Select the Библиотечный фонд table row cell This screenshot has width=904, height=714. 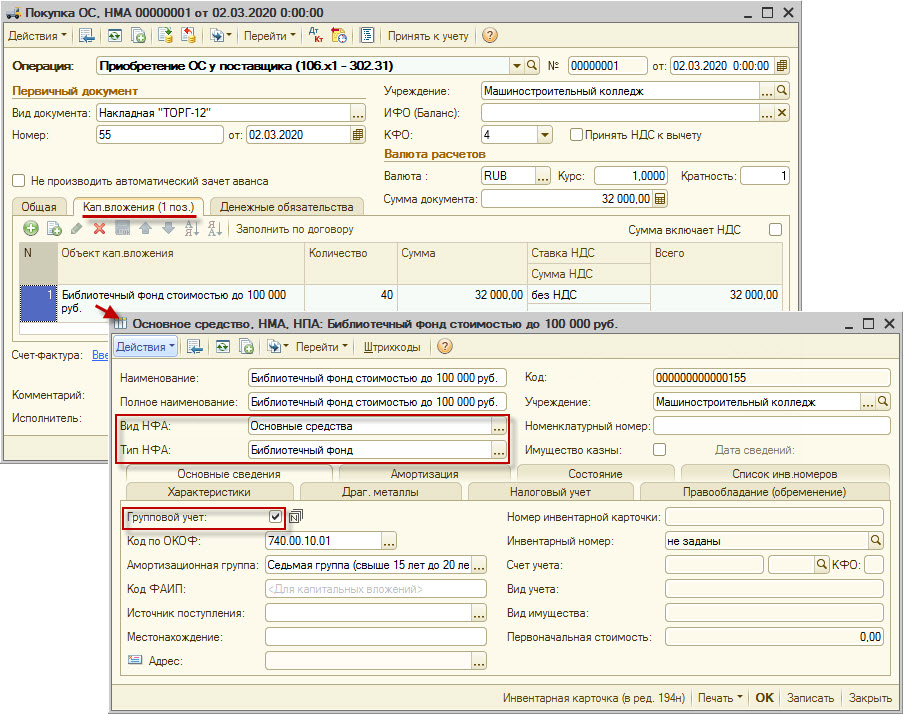[x=180, y=302]
